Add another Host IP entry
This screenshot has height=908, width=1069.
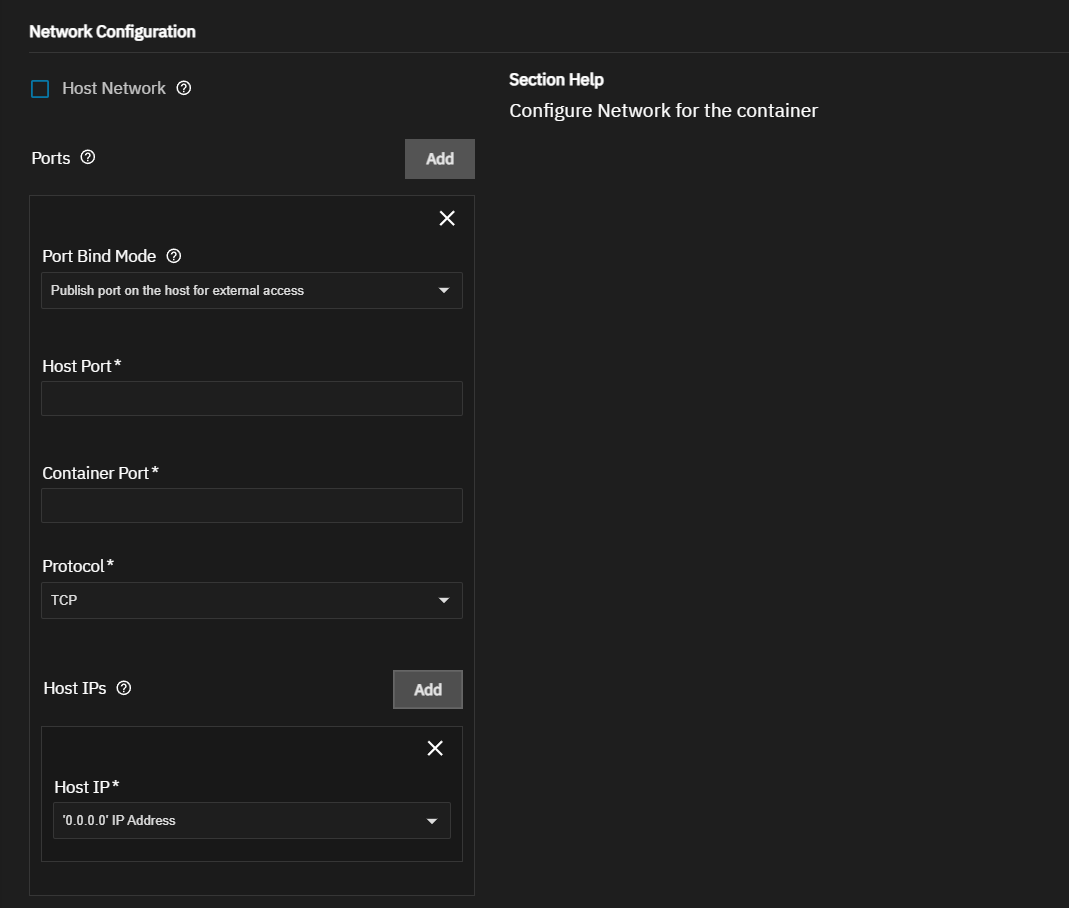(427, 689)
